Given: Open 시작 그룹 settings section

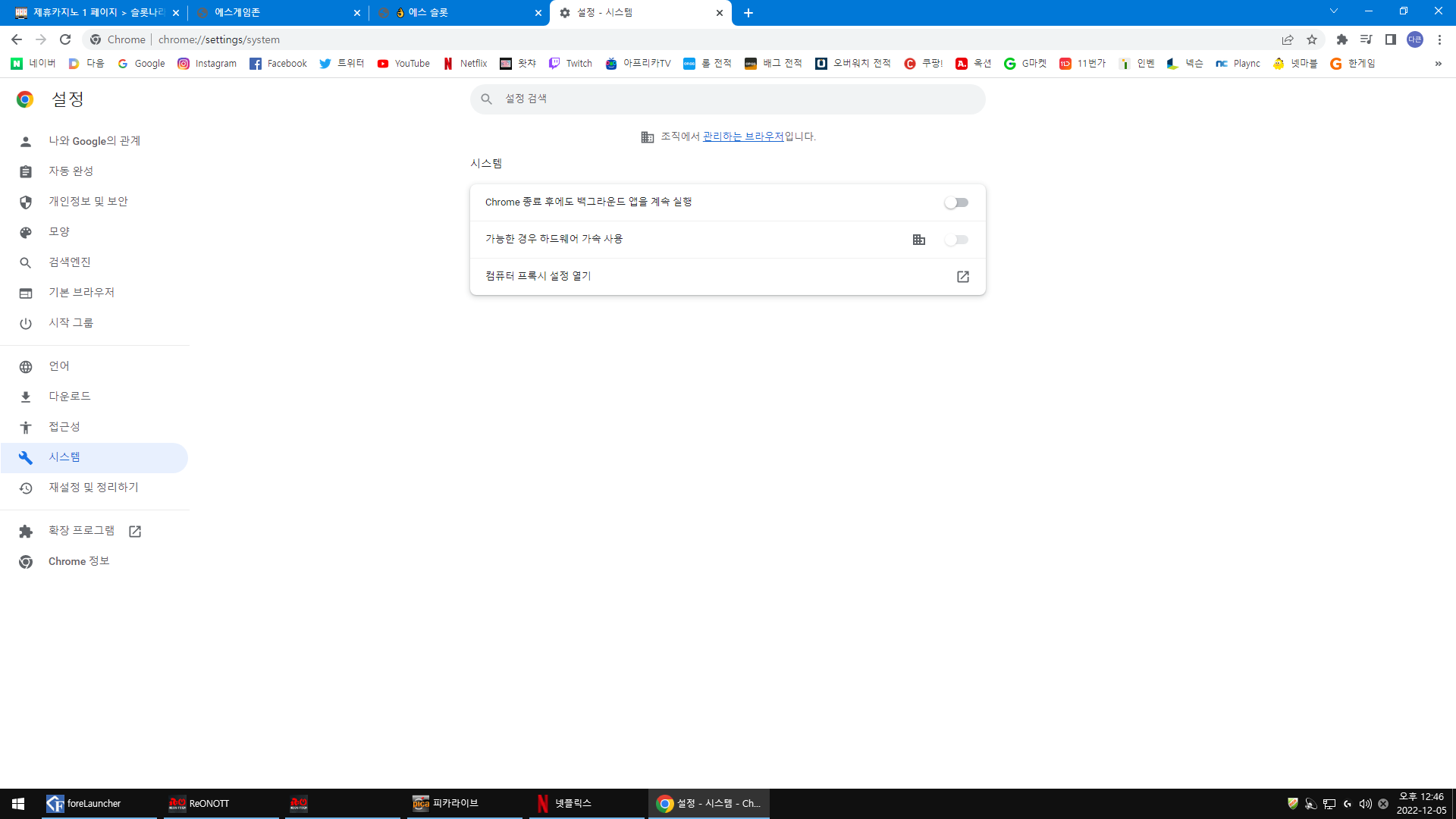Looking at the screenshot, I should tap(94, 323).
